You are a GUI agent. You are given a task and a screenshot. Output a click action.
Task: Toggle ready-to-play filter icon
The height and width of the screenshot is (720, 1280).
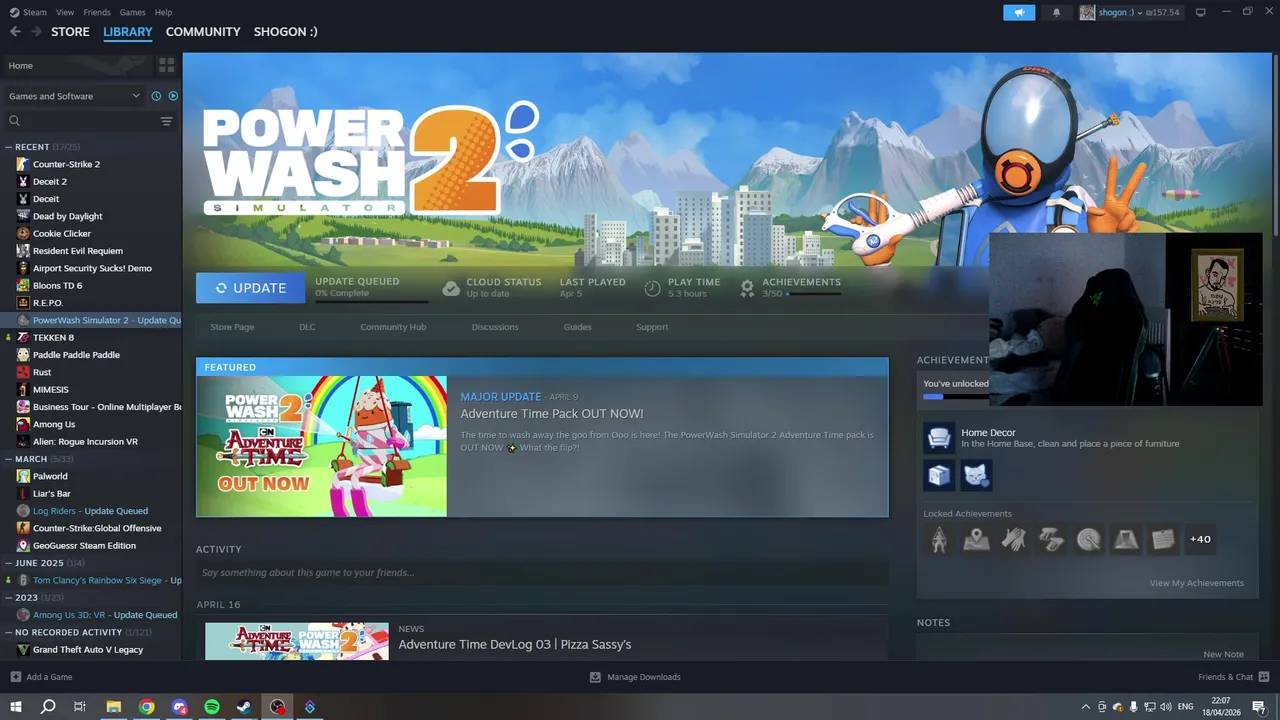click(173, 96)
